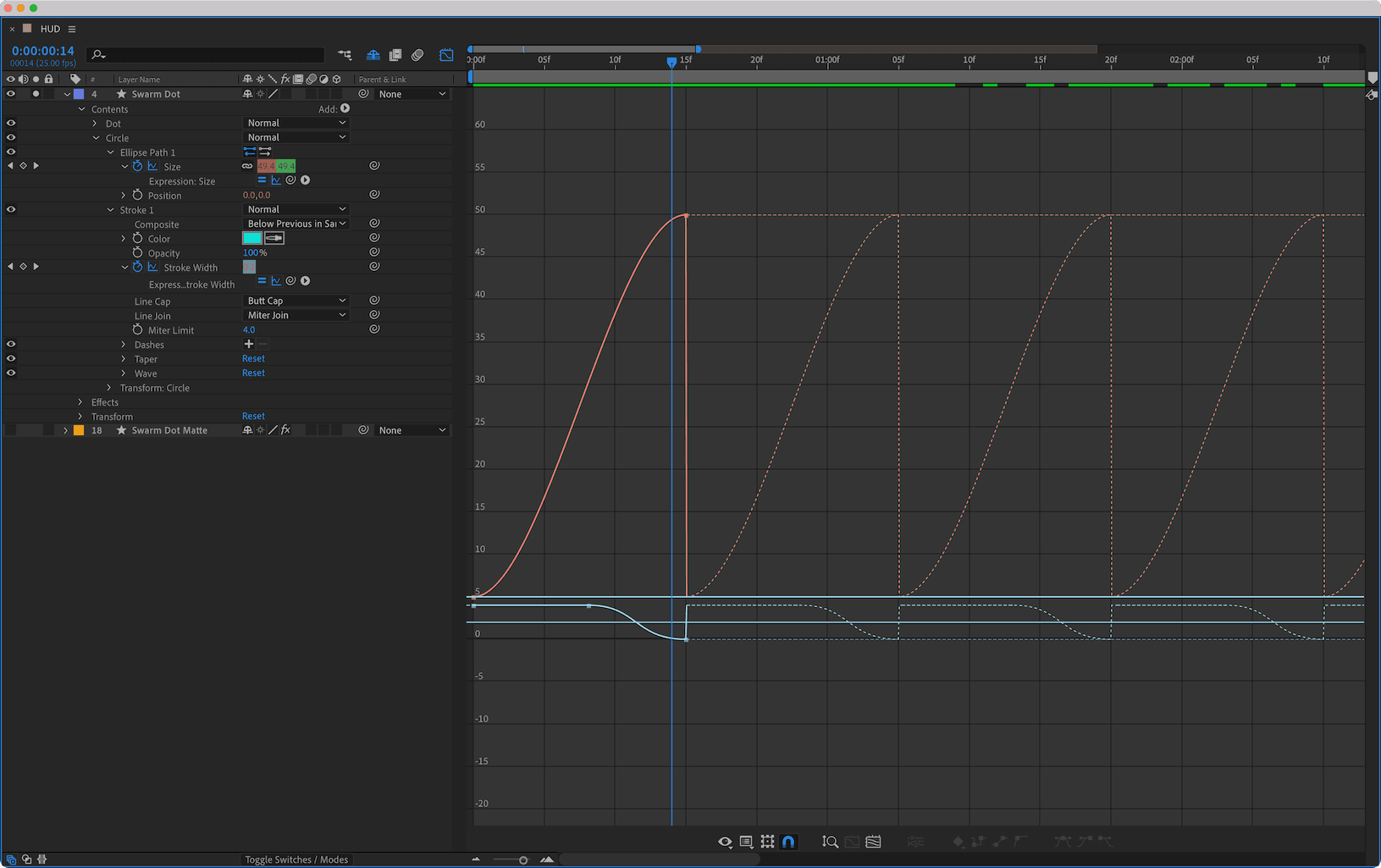Expand the Swarm Dot Matte layer
The width and height of the screenshot is (1381, 868).
(x=66, y=430)
